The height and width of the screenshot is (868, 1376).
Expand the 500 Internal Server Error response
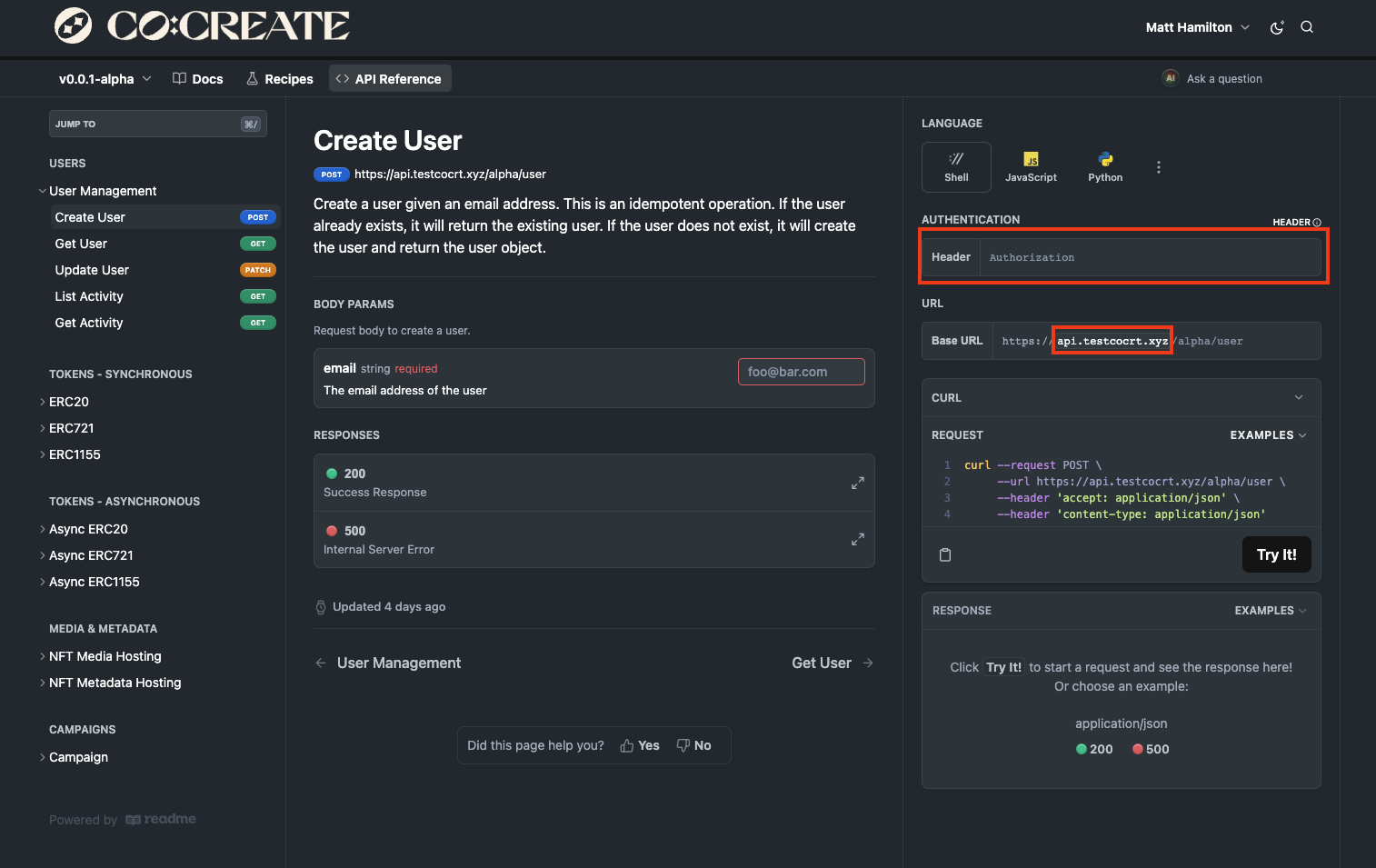pyautogui.click(x=857, y=540)
